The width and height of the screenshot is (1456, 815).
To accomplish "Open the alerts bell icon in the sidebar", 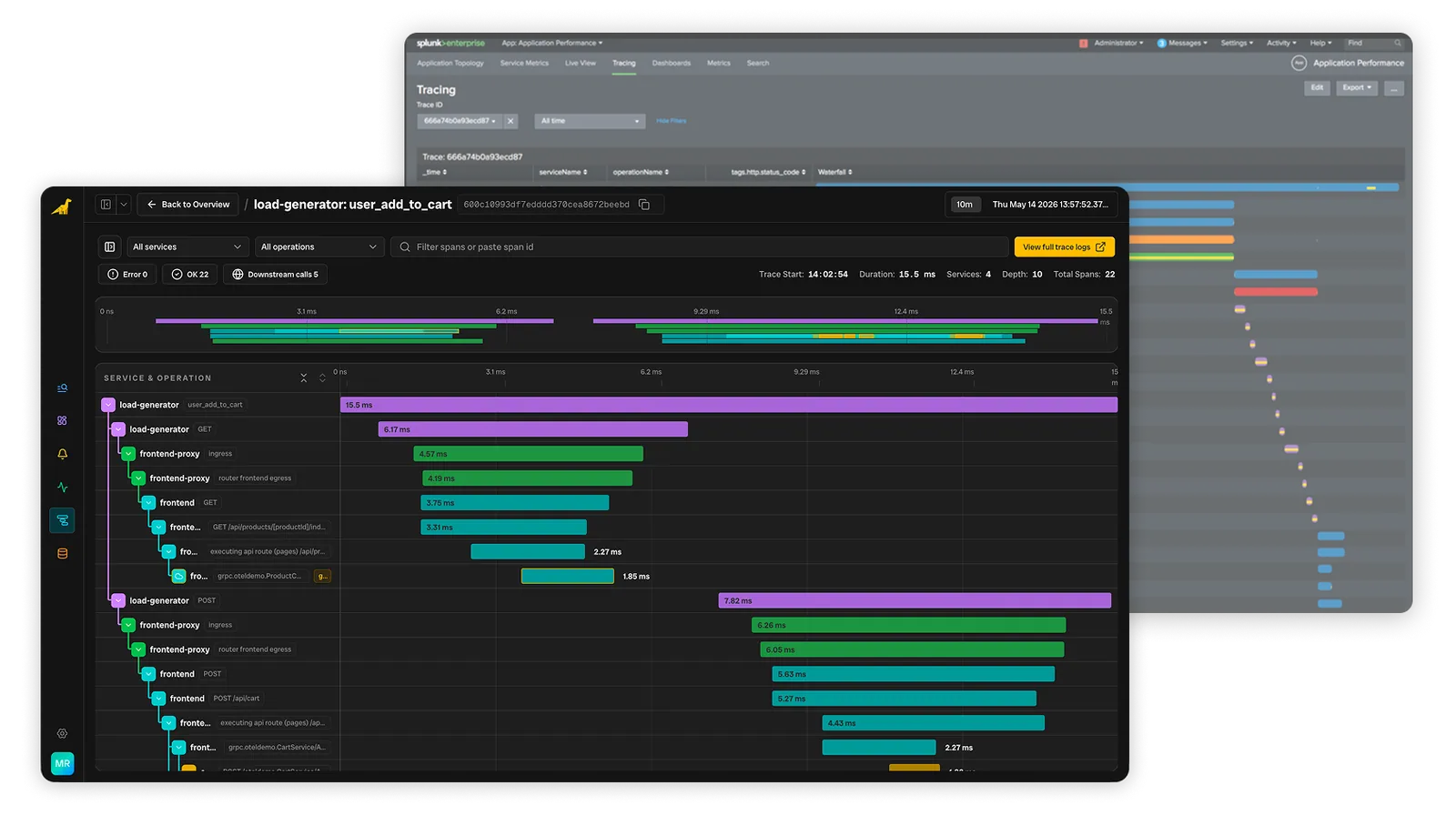I will click(x=62, y=454).
